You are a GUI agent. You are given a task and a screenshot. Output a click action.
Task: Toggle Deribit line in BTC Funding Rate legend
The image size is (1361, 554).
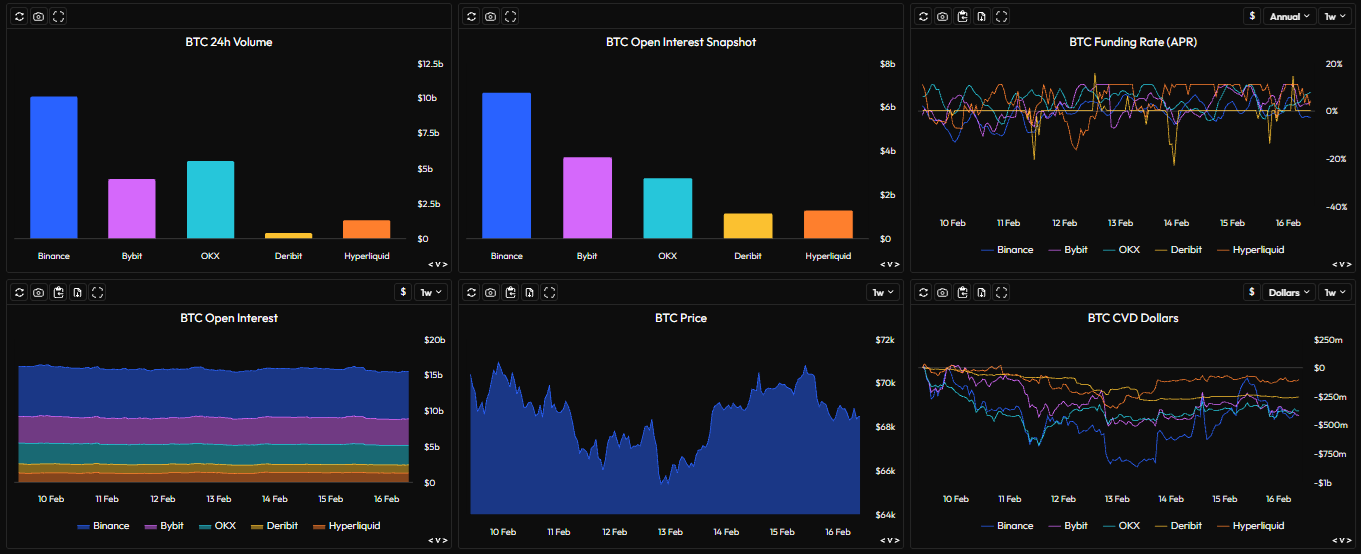point(1178,250)
